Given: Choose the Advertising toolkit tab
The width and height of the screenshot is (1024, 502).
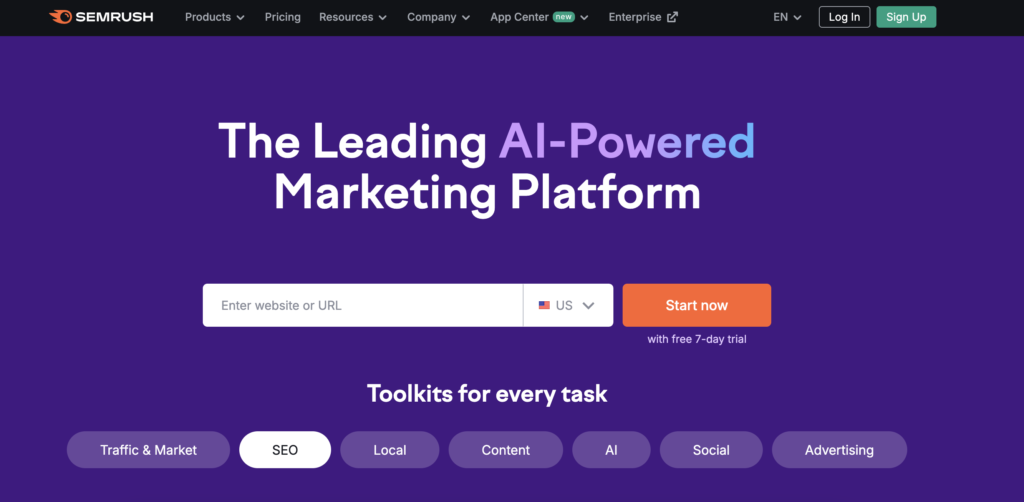Looking at the screenshot, I should pos(839,450).
